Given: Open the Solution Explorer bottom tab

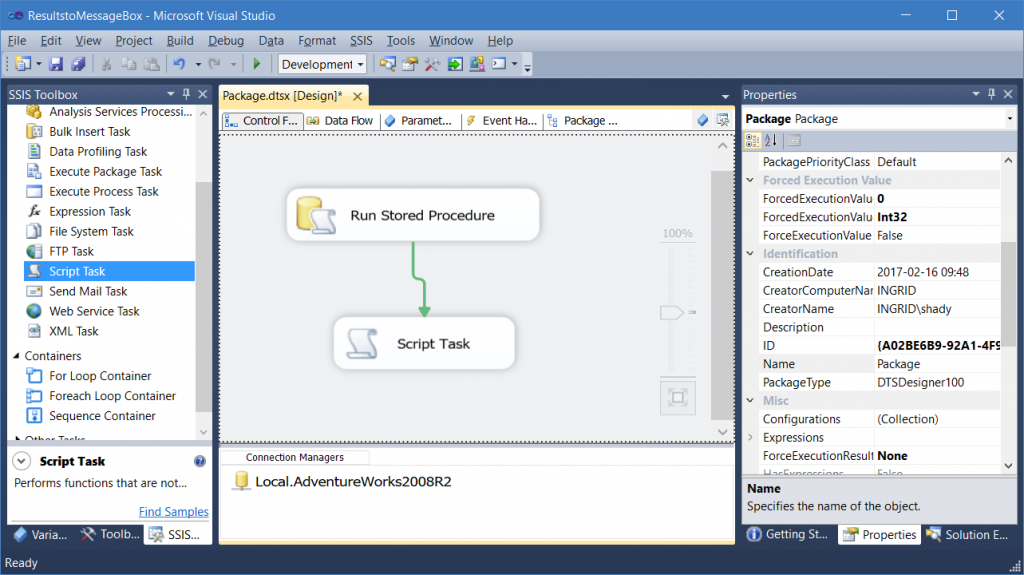Looking at the screenshot, I should click(x=968, y=534).
